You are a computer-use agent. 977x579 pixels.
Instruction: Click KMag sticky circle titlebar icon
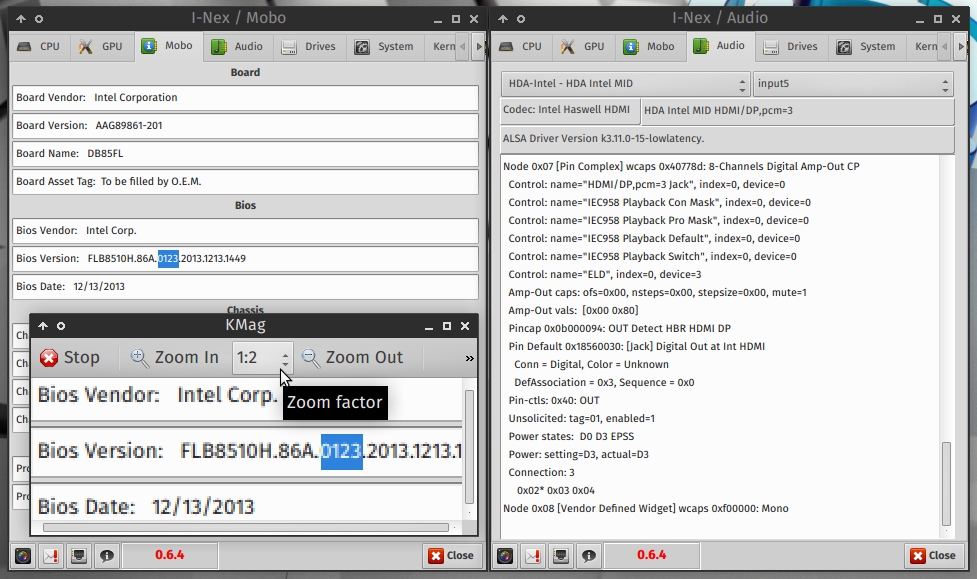click(61, 326)
